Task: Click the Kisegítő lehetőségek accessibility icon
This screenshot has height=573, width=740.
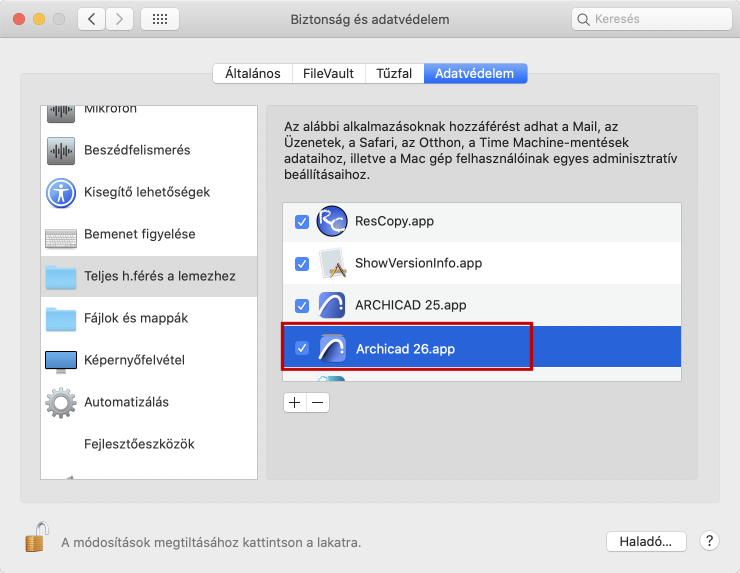Action: click(61, 193)
